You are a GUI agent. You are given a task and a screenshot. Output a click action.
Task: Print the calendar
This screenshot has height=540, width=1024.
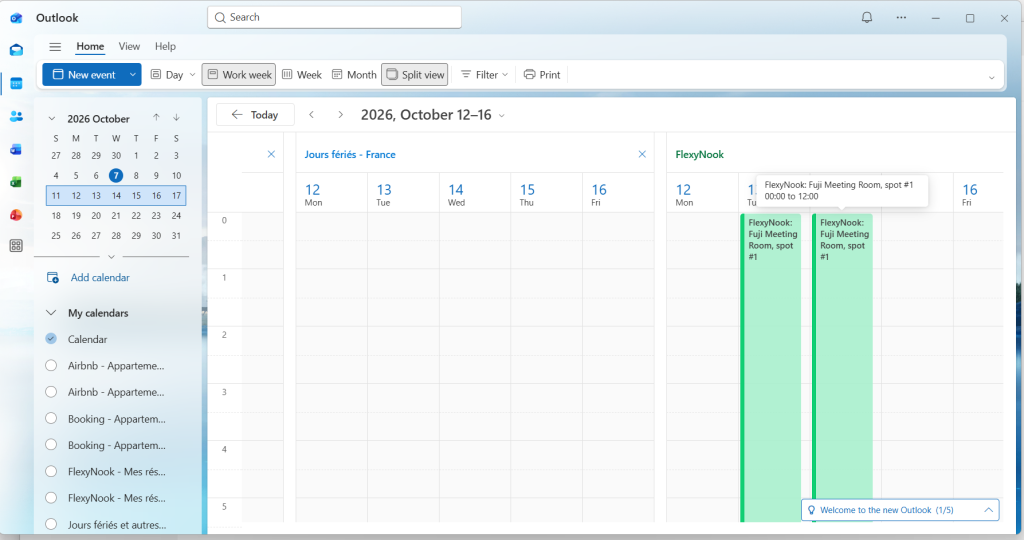(x=542, y=74)
